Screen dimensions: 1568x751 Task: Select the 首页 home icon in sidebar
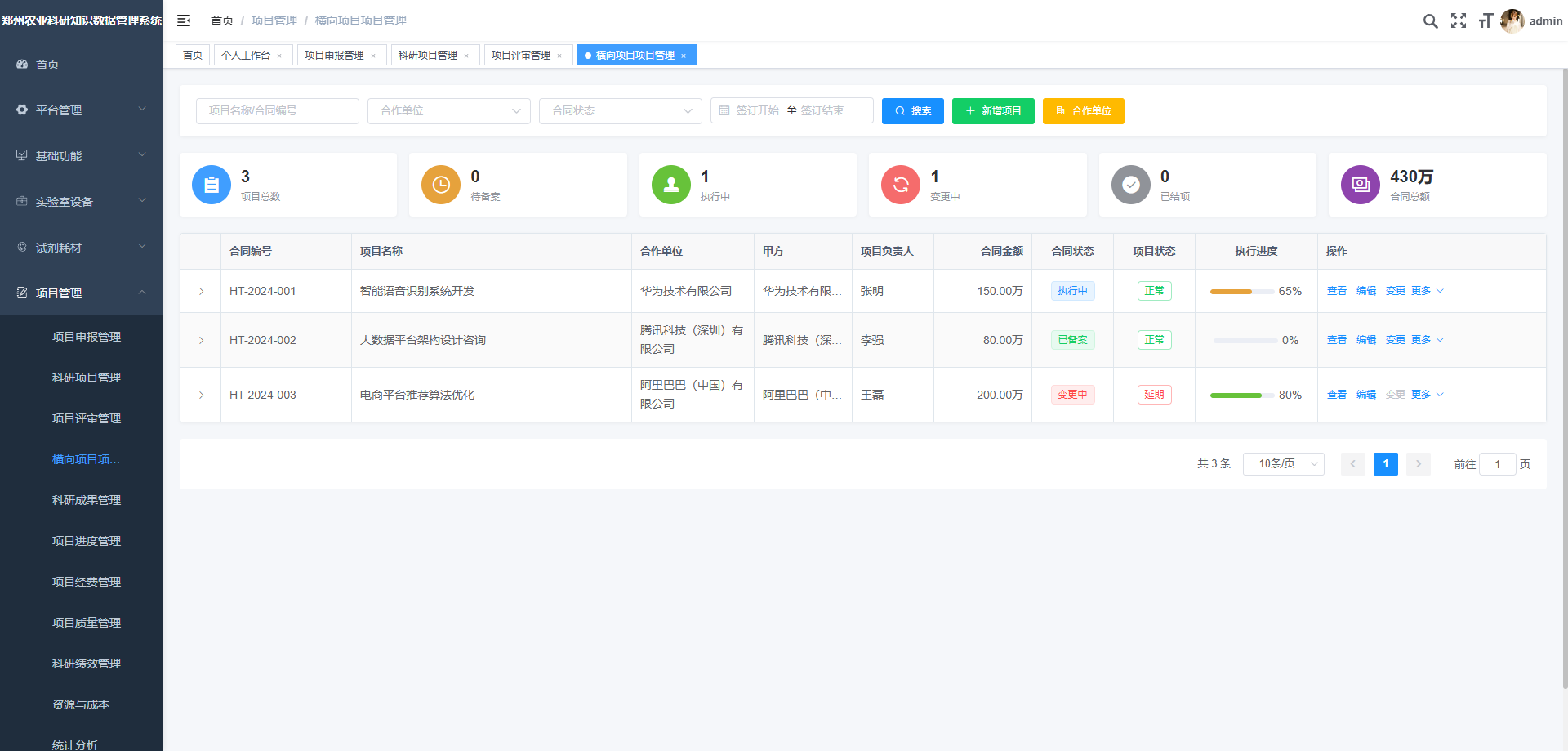[x=22, y=64]
